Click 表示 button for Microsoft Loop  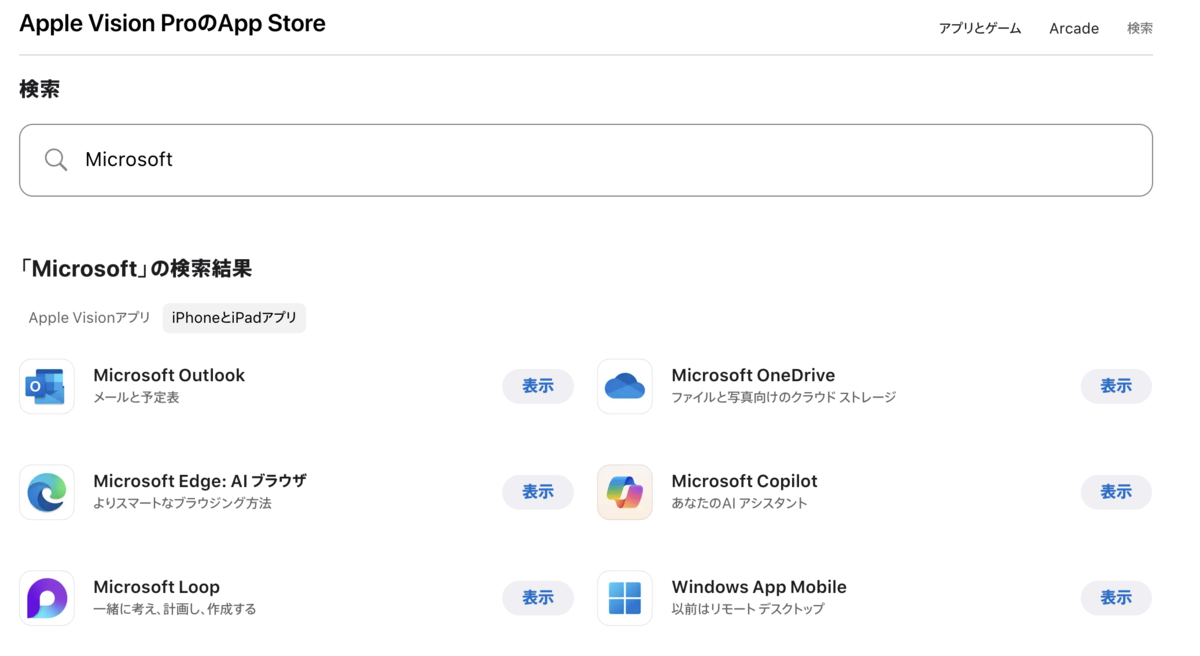click(x=538, y=598)
